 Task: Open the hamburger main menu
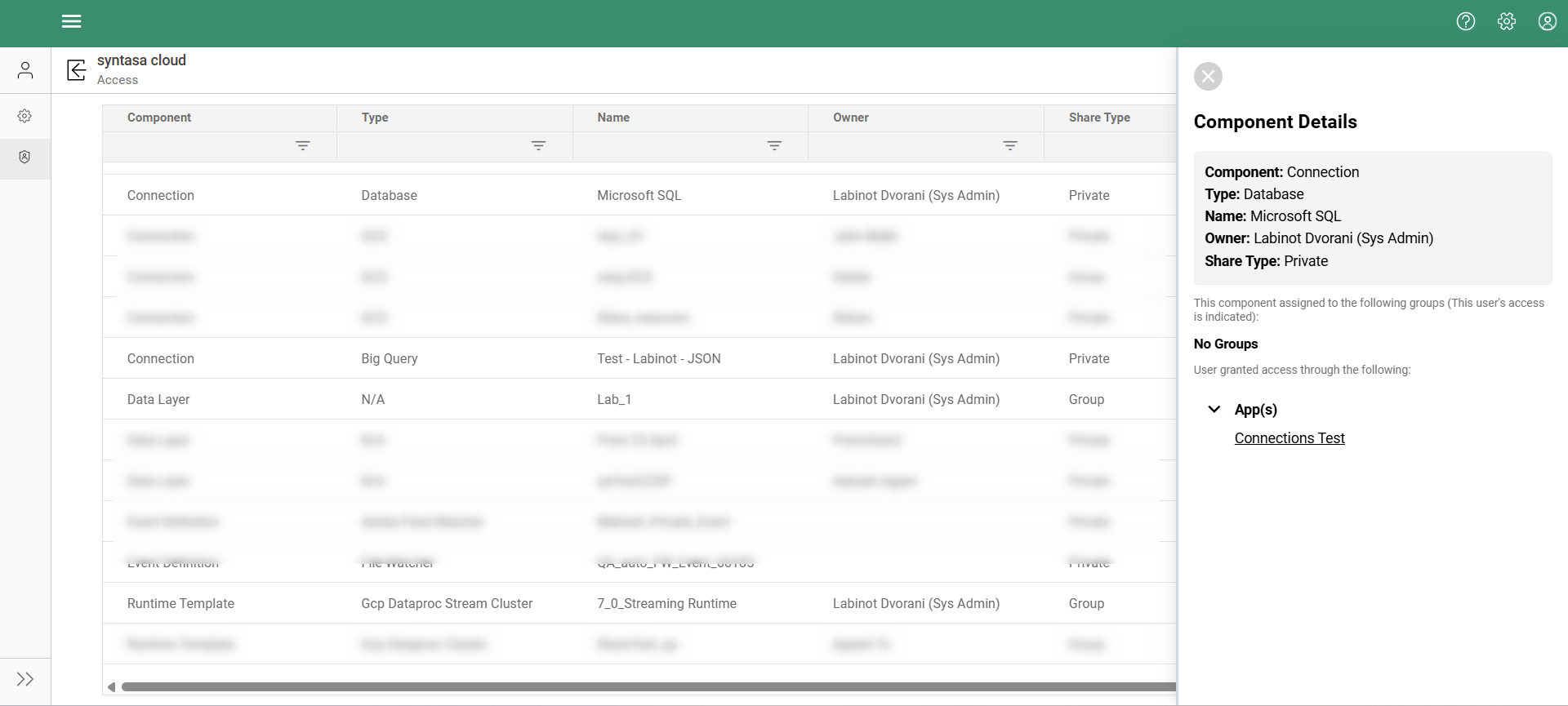[x=72, y=21]
